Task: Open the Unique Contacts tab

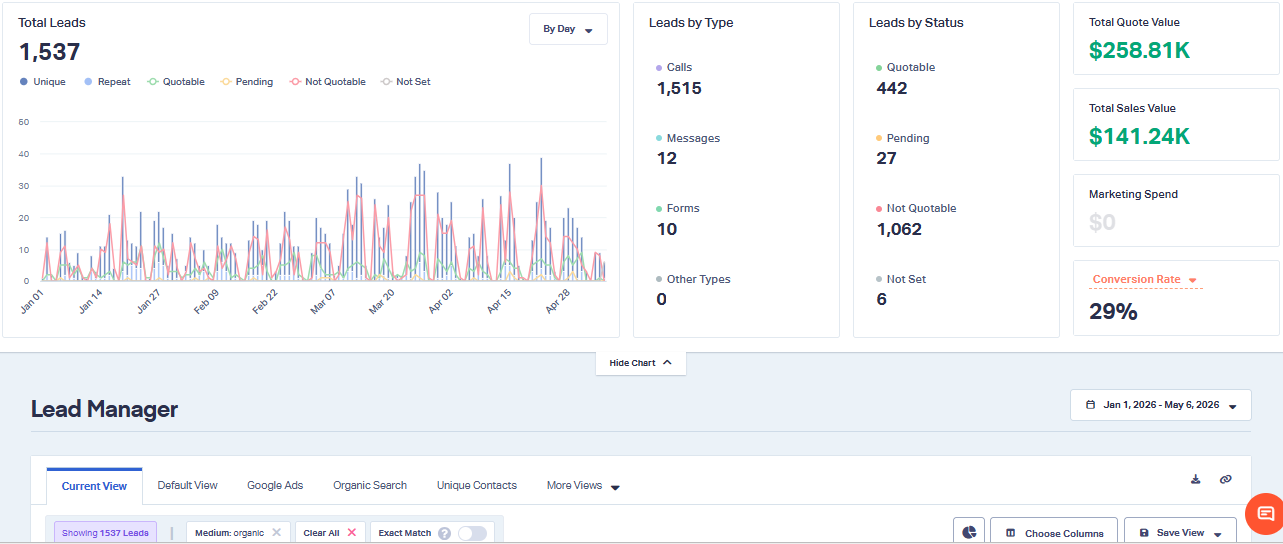Action: (477, 486)
